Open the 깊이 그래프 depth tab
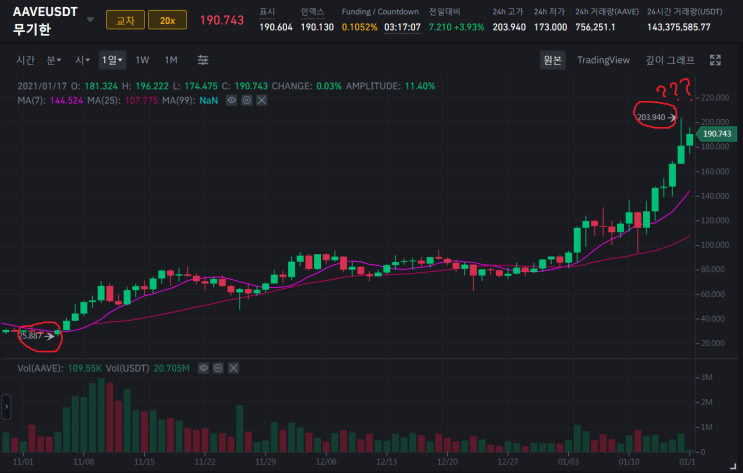This screenshot has height=473, width=743. [x=670, y=60]
